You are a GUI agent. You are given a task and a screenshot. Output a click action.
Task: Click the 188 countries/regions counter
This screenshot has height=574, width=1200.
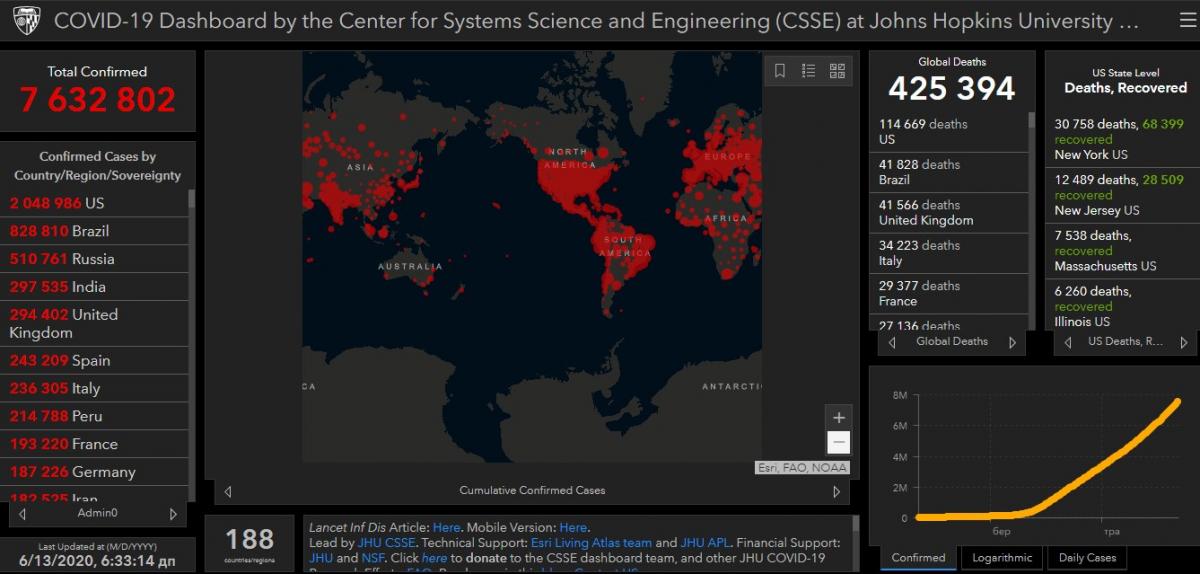249,545
